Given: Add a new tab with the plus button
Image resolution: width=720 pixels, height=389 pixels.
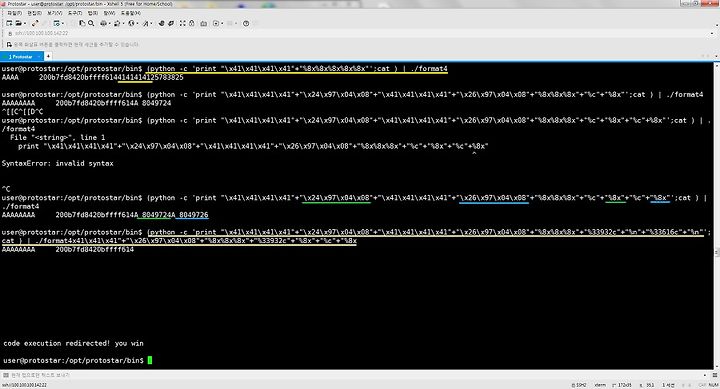Looking at the screenshot, I should click(48, 56).
